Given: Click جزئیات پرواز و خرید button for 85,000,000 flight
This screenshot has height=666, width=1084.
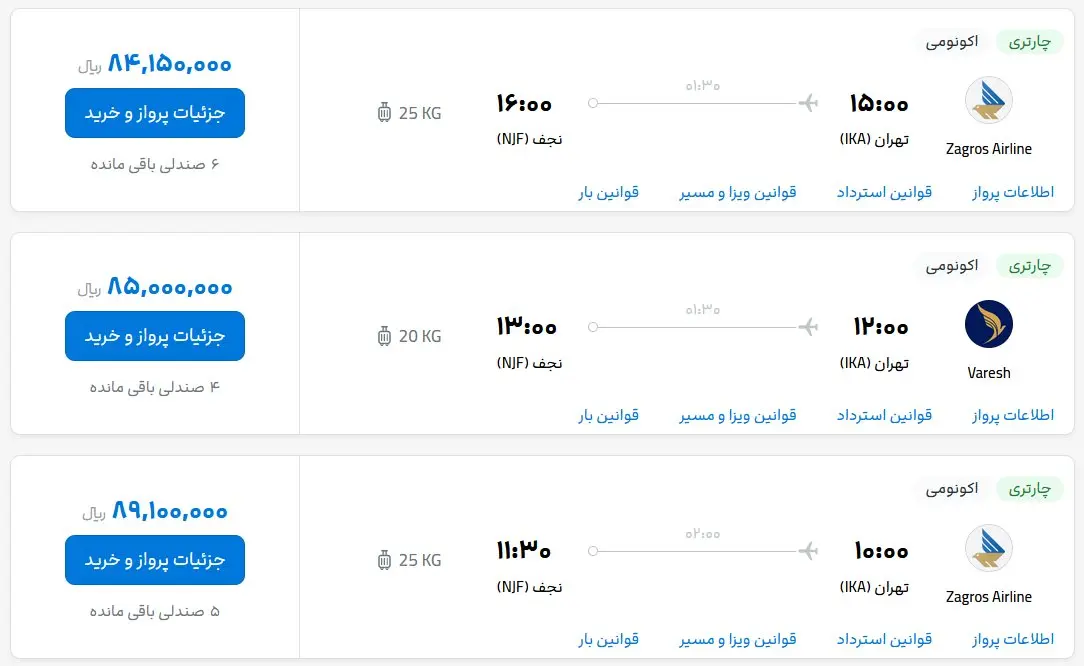Looking at the screenshot, I should pos(154,336).
